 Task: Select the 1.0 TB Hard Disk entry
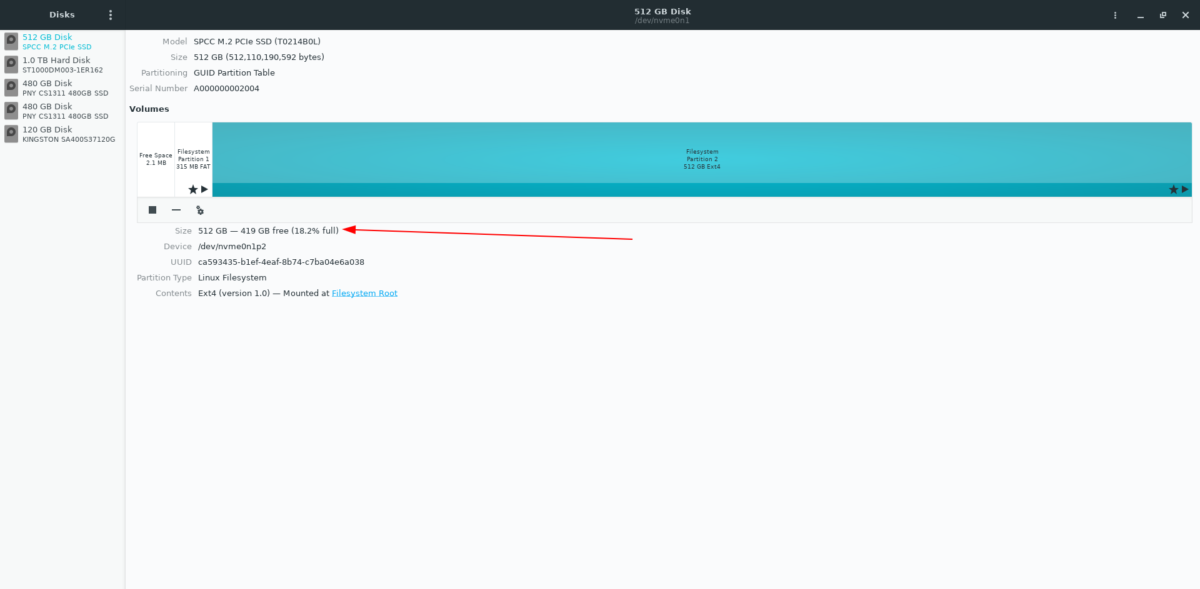click(x=62, y=64)
